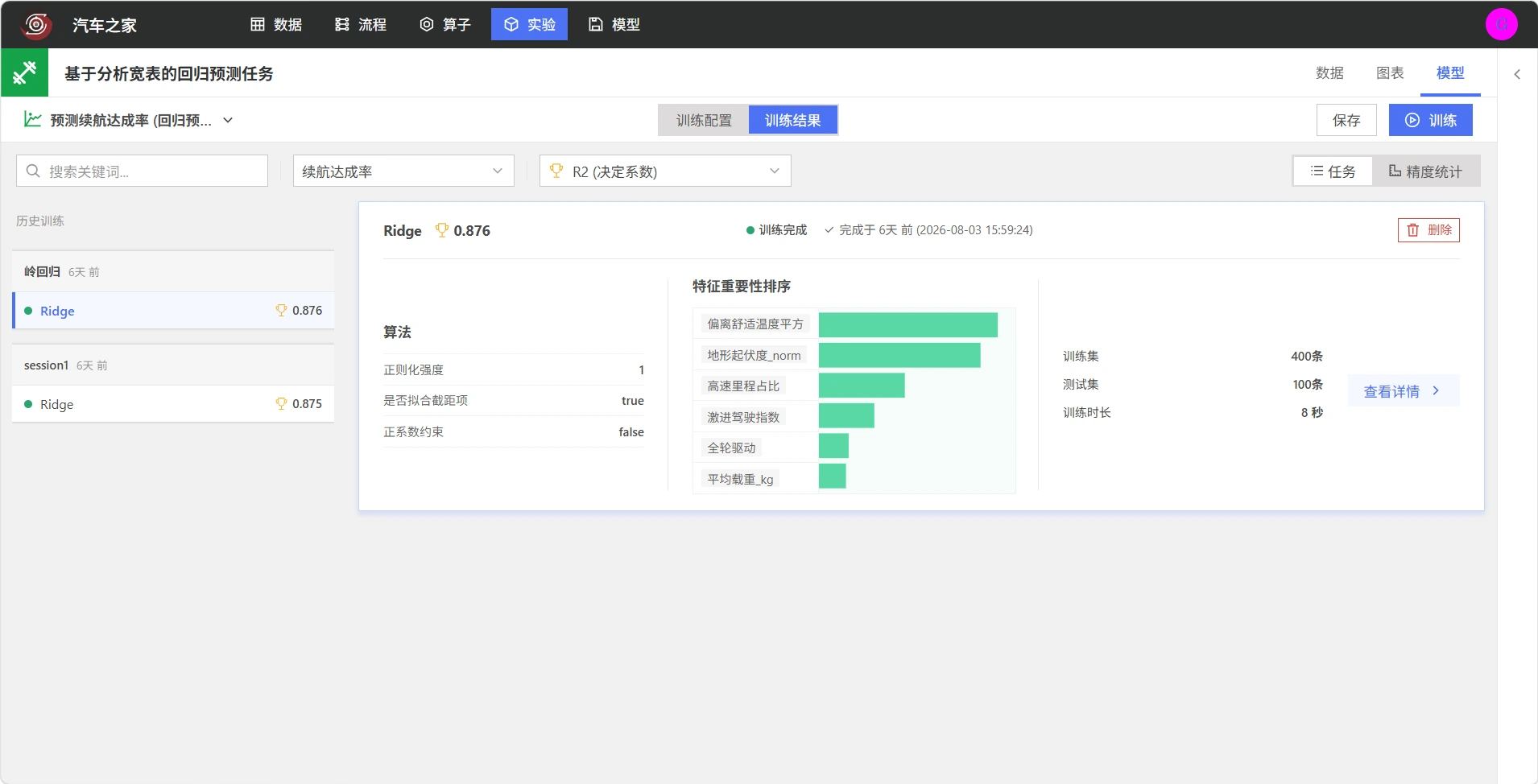Click the 正则化强度 parameter row
Viewport: 1538px width, 784px height.
point(514,370)
